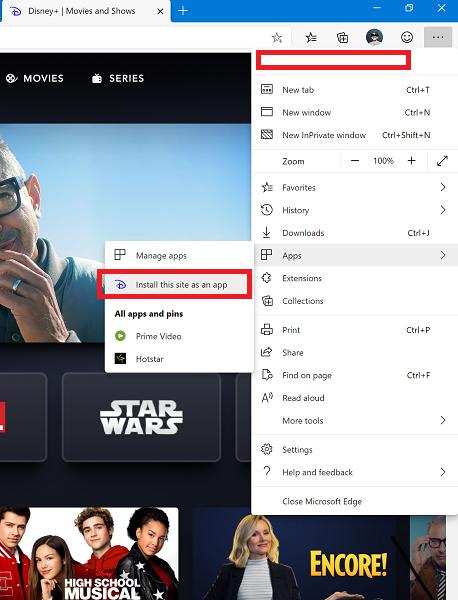Open the Downloads menu entry
The width and height of the screenshot is (458, 600).
click(x=356, y=233)
